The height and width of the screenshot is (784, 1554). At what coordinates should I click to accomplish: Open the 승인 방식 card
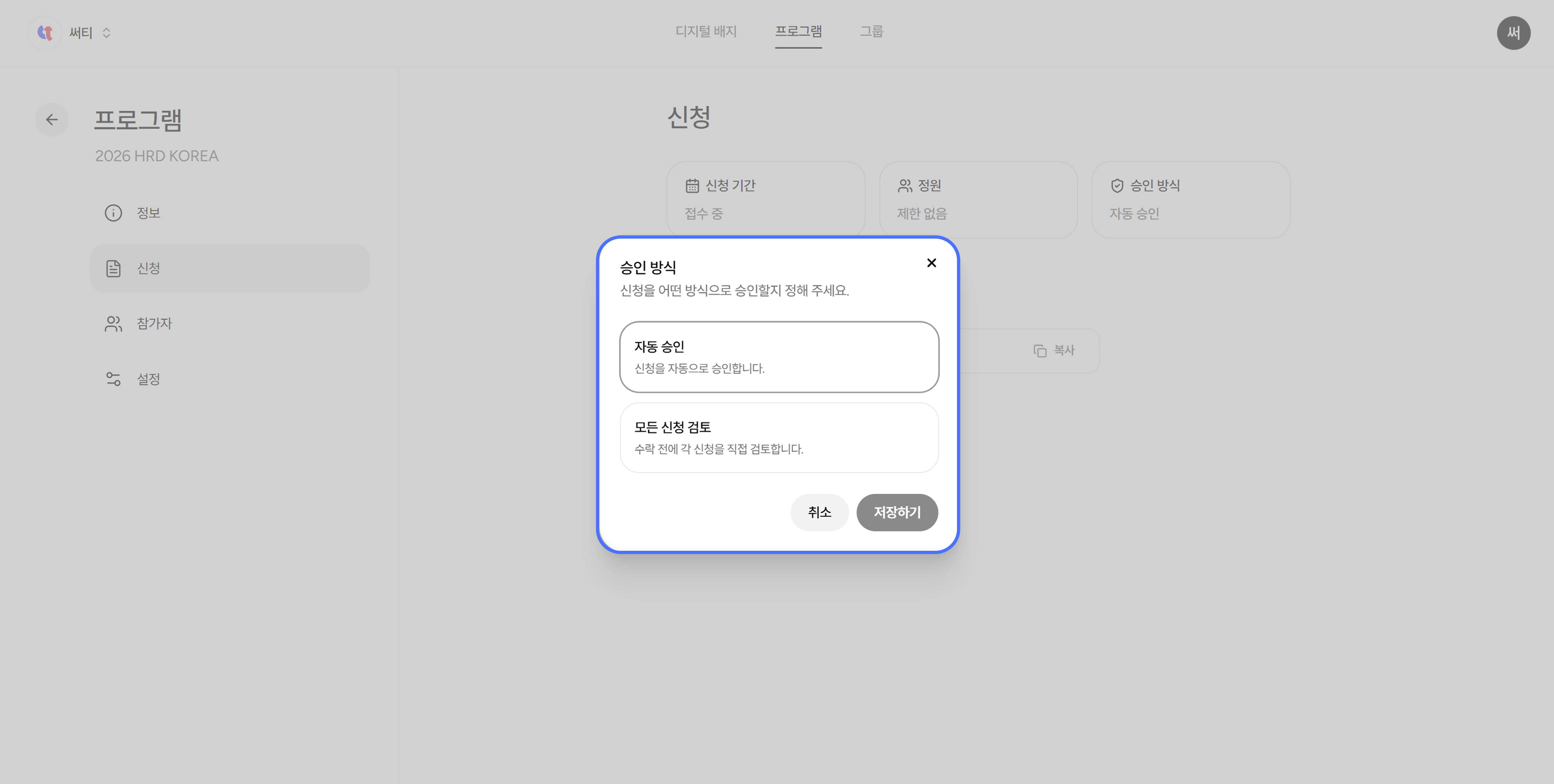coord(1190,200)
